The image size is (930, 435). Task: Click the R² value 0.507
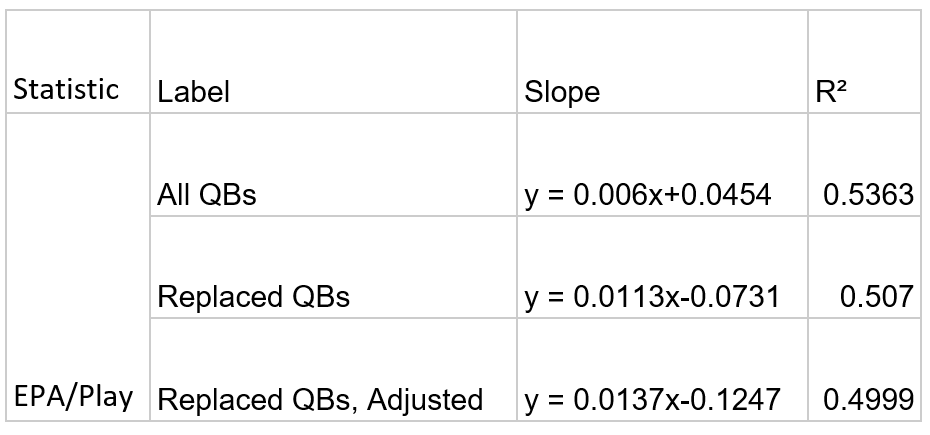877,297
